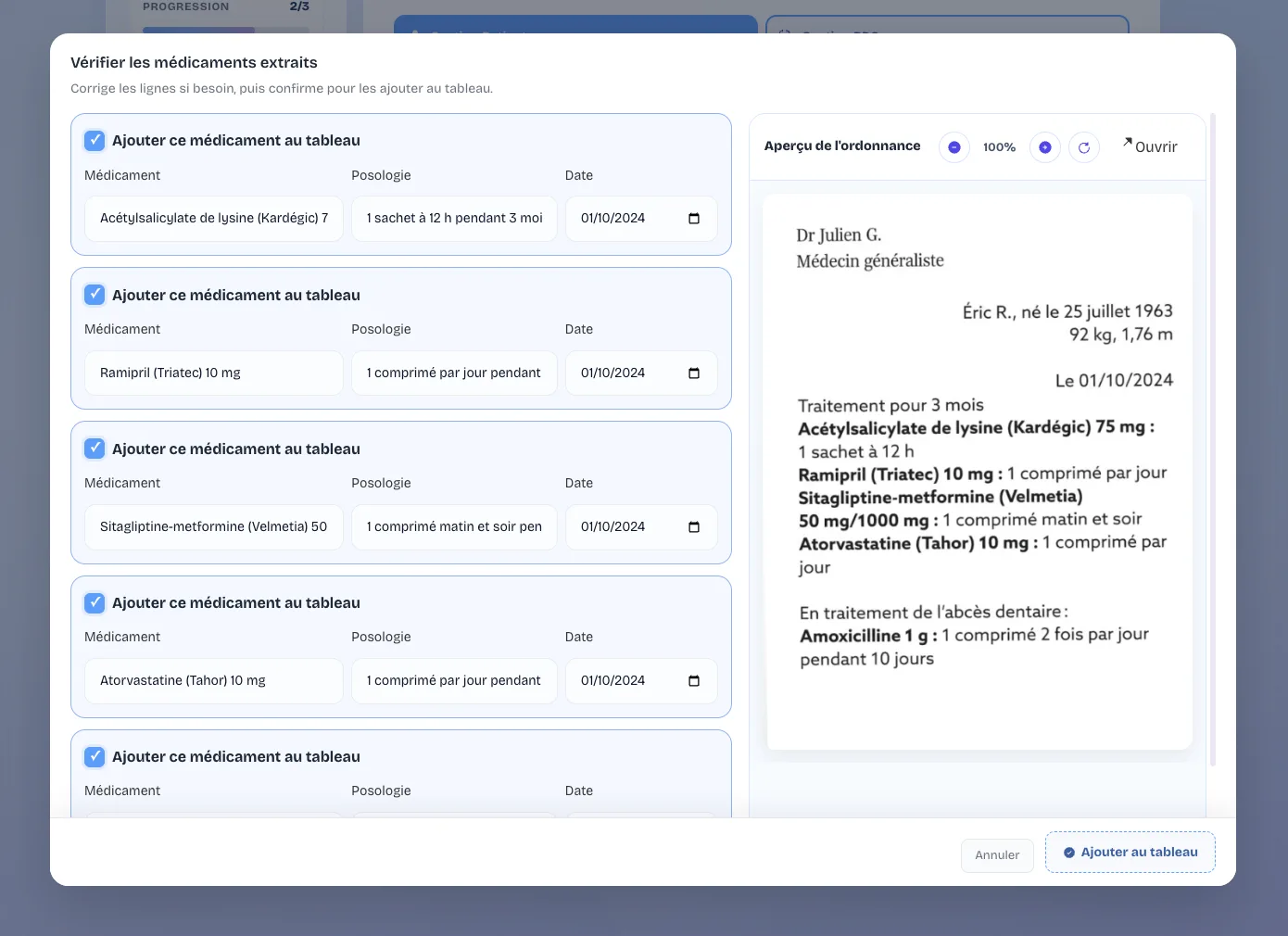This screenshot has height=936, width=1288.
Task: Click the Kardégic date value 01/10/2024
Action: [612, 219]
